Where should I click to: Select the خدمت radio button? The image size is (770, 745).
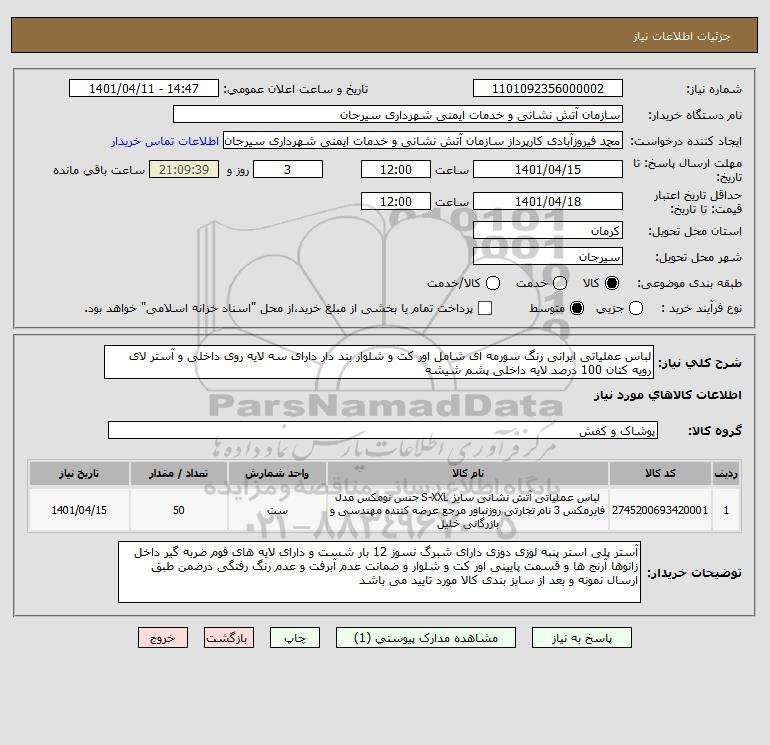[560, 283]
